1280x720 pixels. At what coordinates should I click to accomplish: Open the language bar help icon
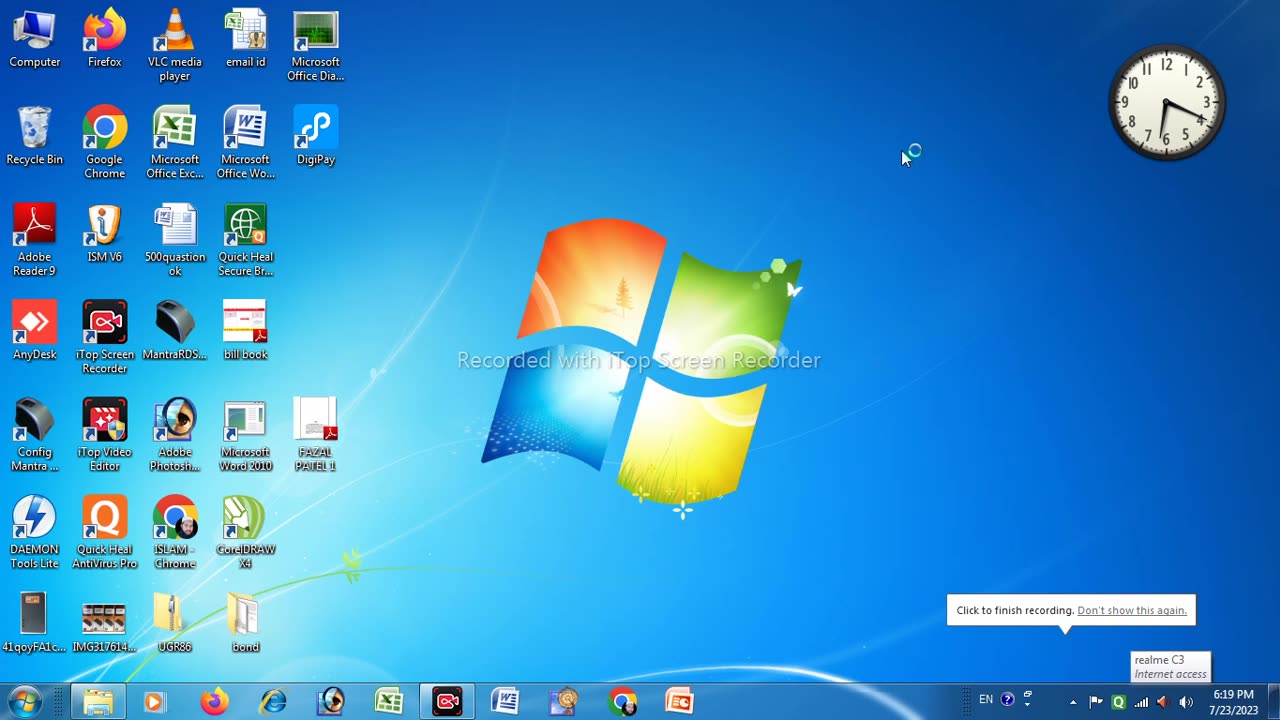1007,700
